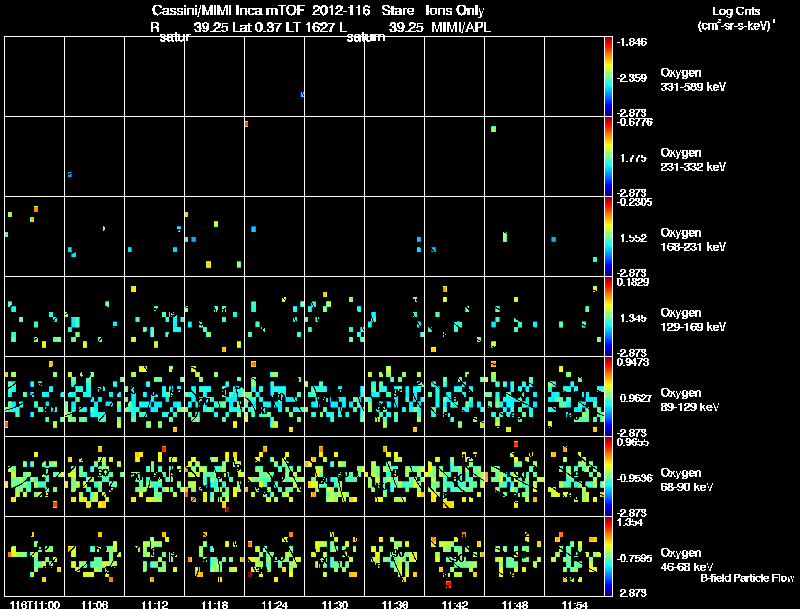Click the 'Cassini/MIMI Inca mTOF' title text
The height and width of the screenshot is (609, 800).
click(x=228, y=10)
